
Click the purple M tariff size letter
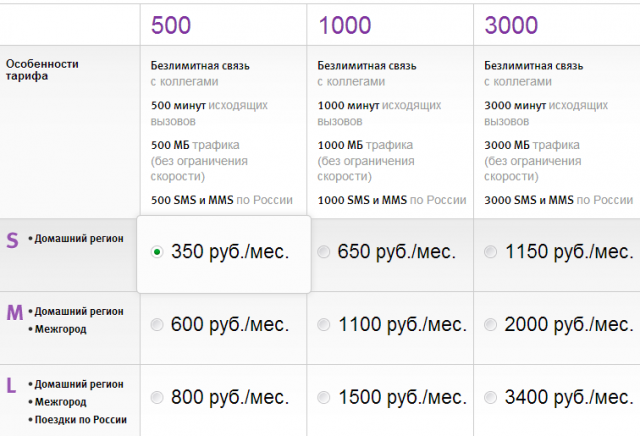click(x=14, y=312)
